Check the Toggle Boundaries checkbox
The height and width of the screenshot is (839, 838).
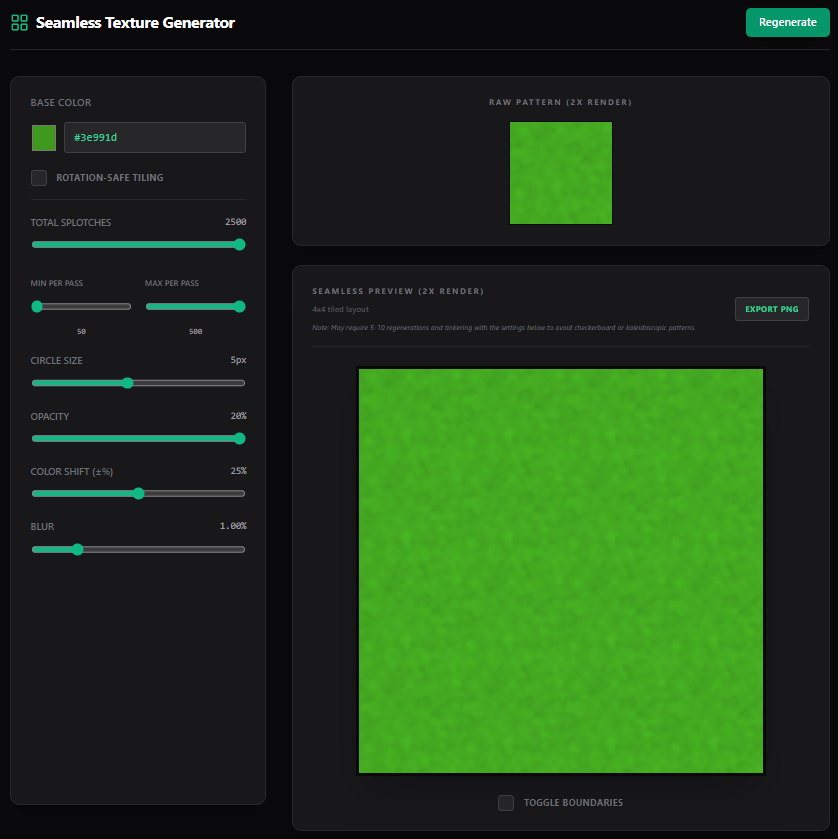pos(506,803)
